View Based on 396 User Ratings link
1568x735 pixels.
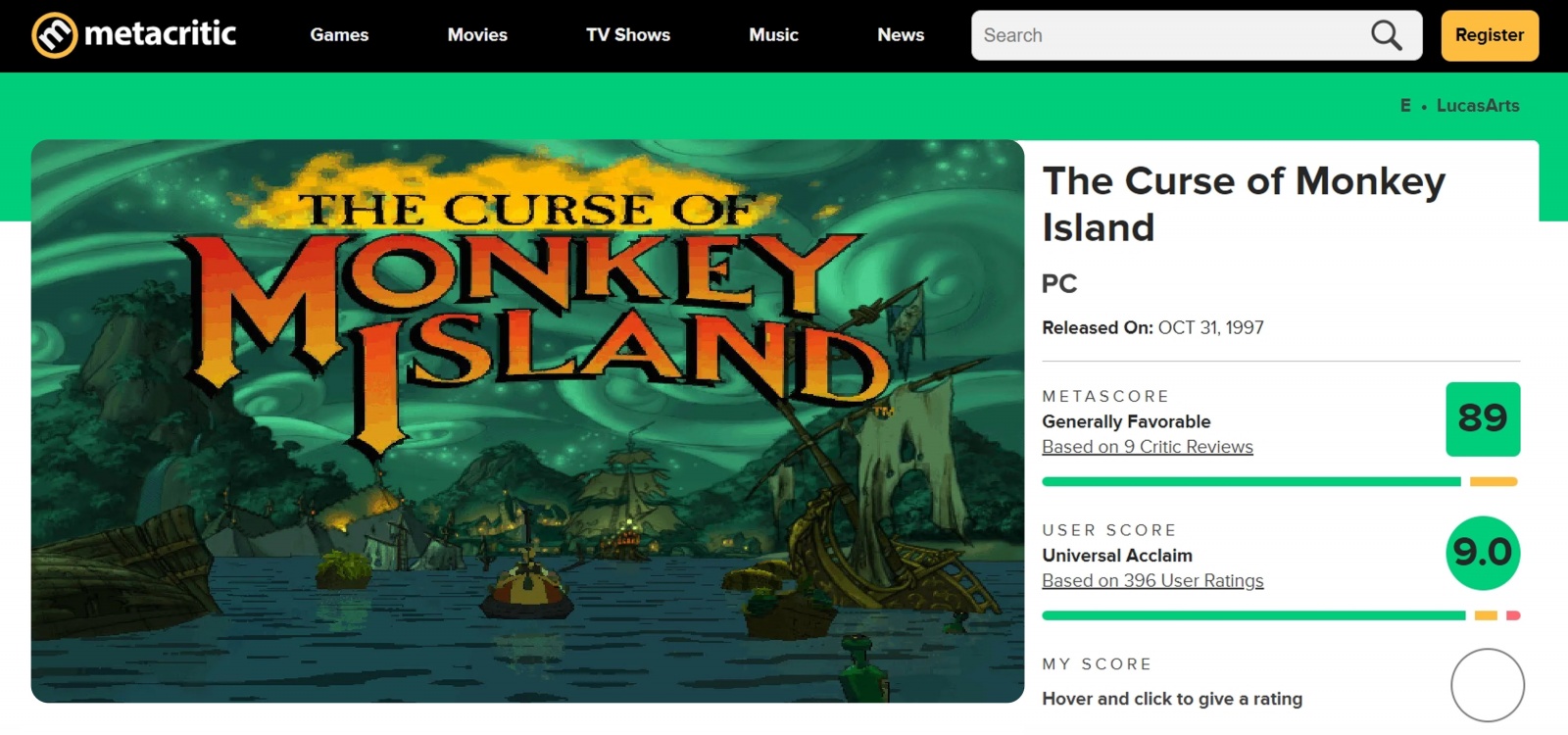(1152, 581)
